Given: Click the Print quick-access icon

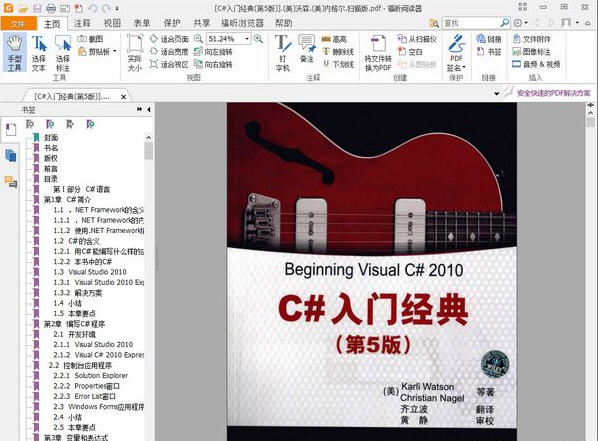Looking at the screenshot, I should (x=51, y=8).
